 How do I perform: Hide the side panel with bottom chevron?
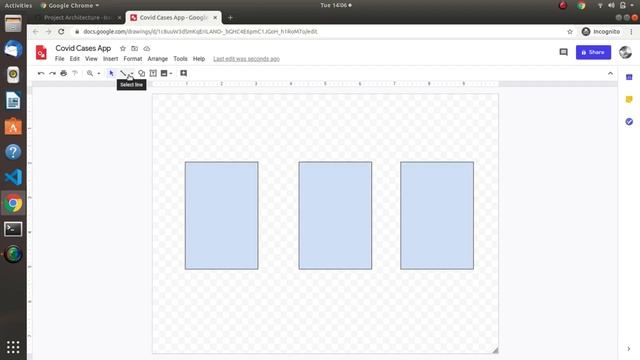[x=629, y=349]
